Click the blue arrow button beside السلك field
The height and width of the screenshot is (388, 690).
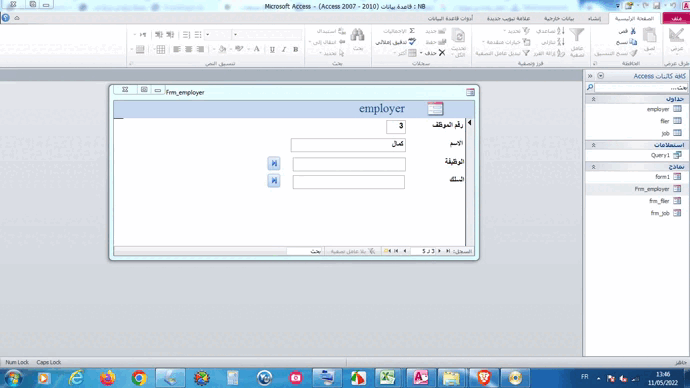pyautogui.click(x=274, y=181)
